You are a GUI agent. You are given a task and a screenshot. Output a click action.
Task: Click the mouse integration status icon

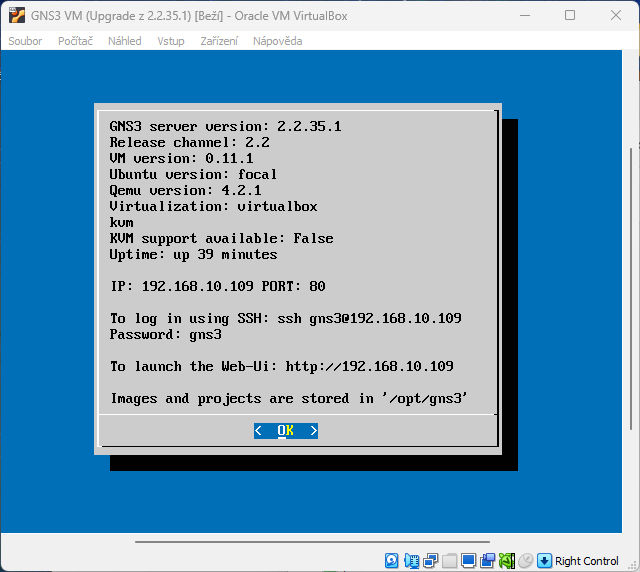coord(525,561)
